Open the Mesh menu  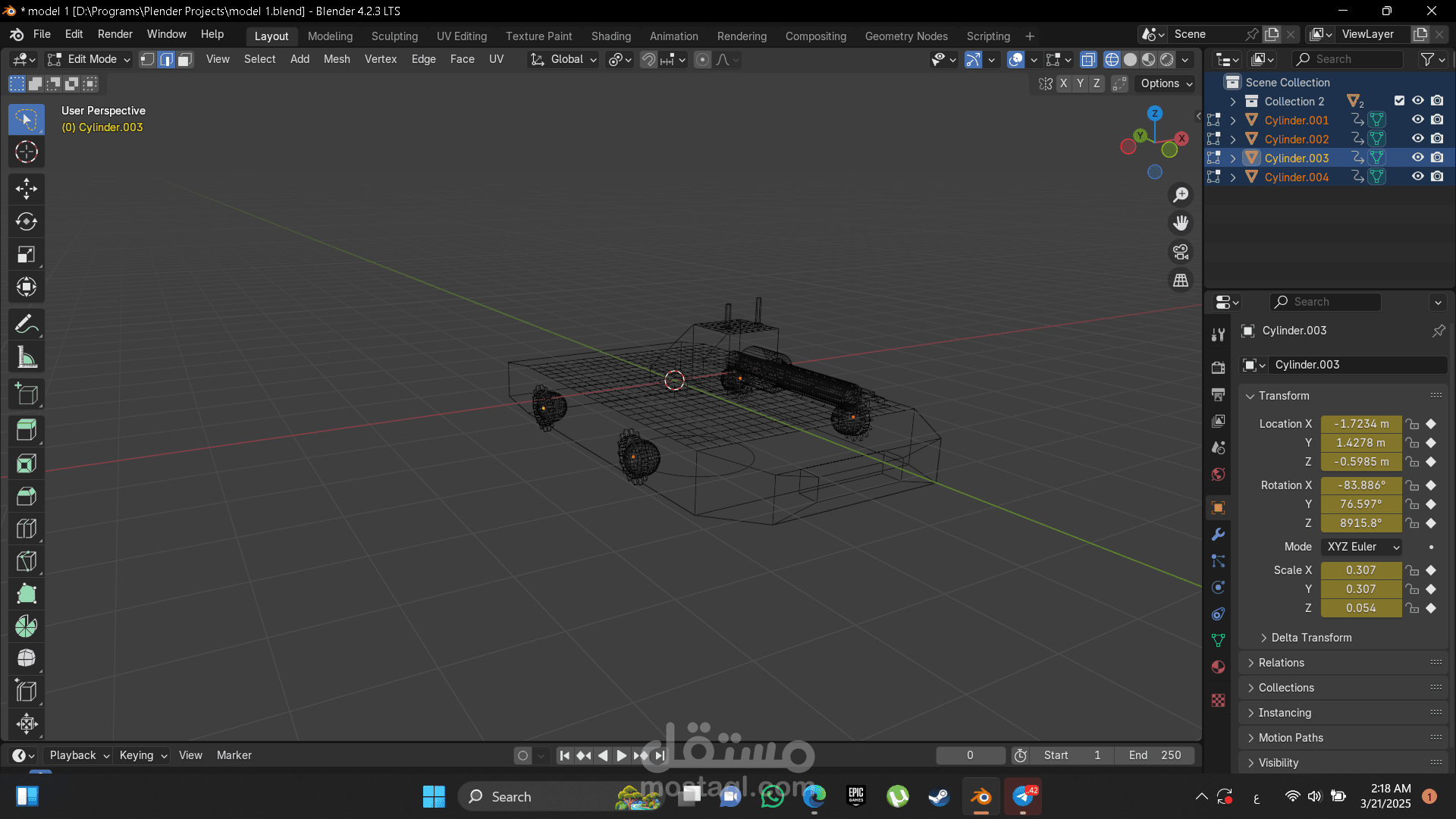pos(337,59)
